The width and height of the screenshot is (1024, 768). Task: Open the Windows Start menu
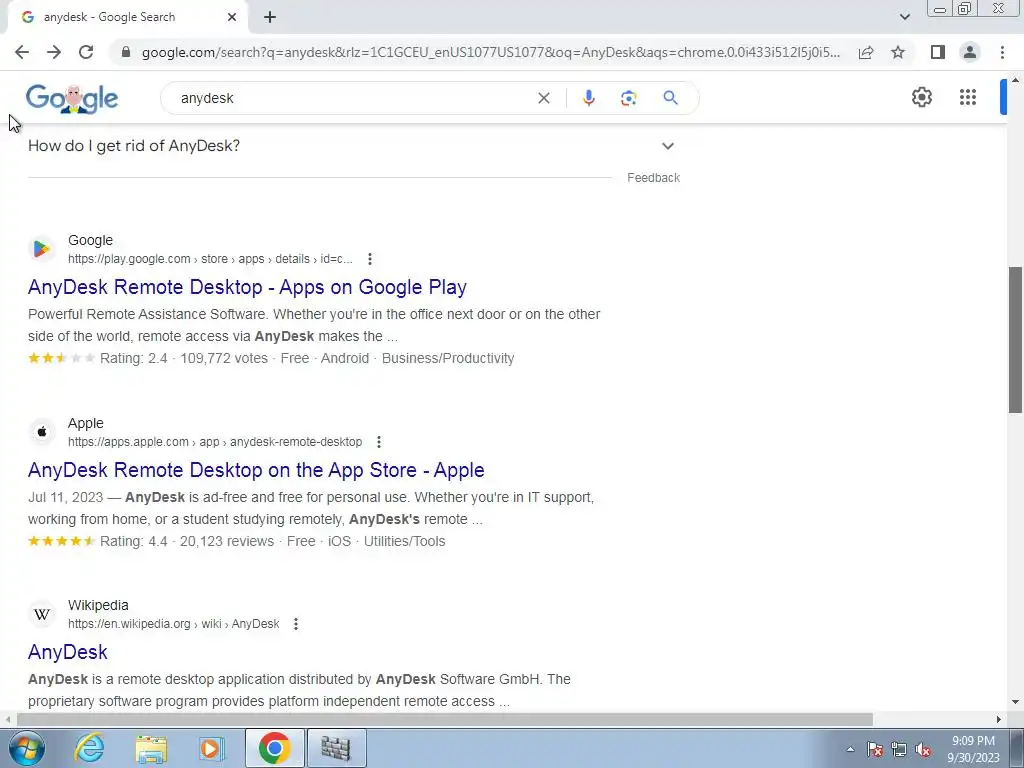coord(27,748)
